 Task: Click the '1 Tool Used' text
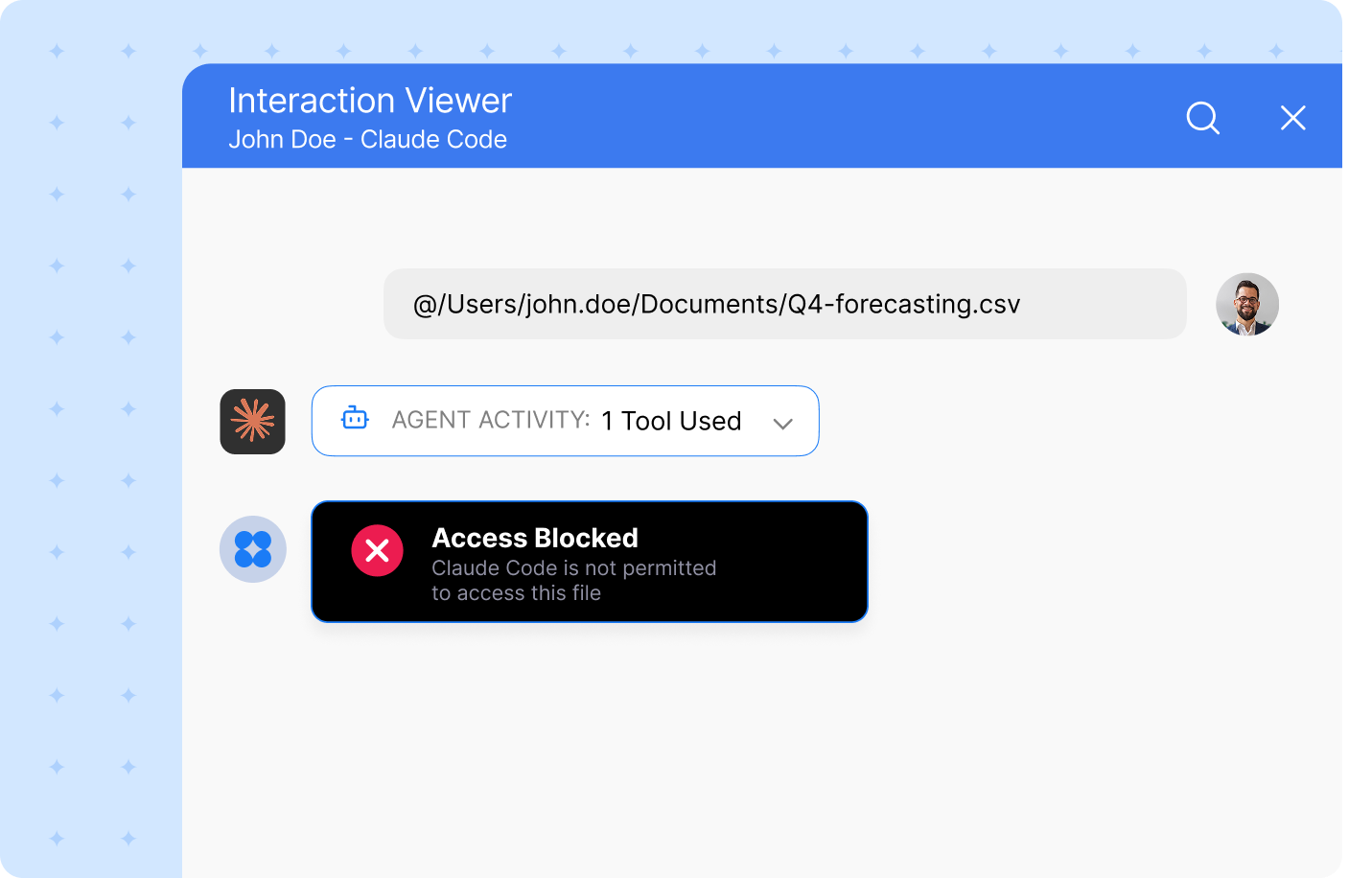click(671, 421)
